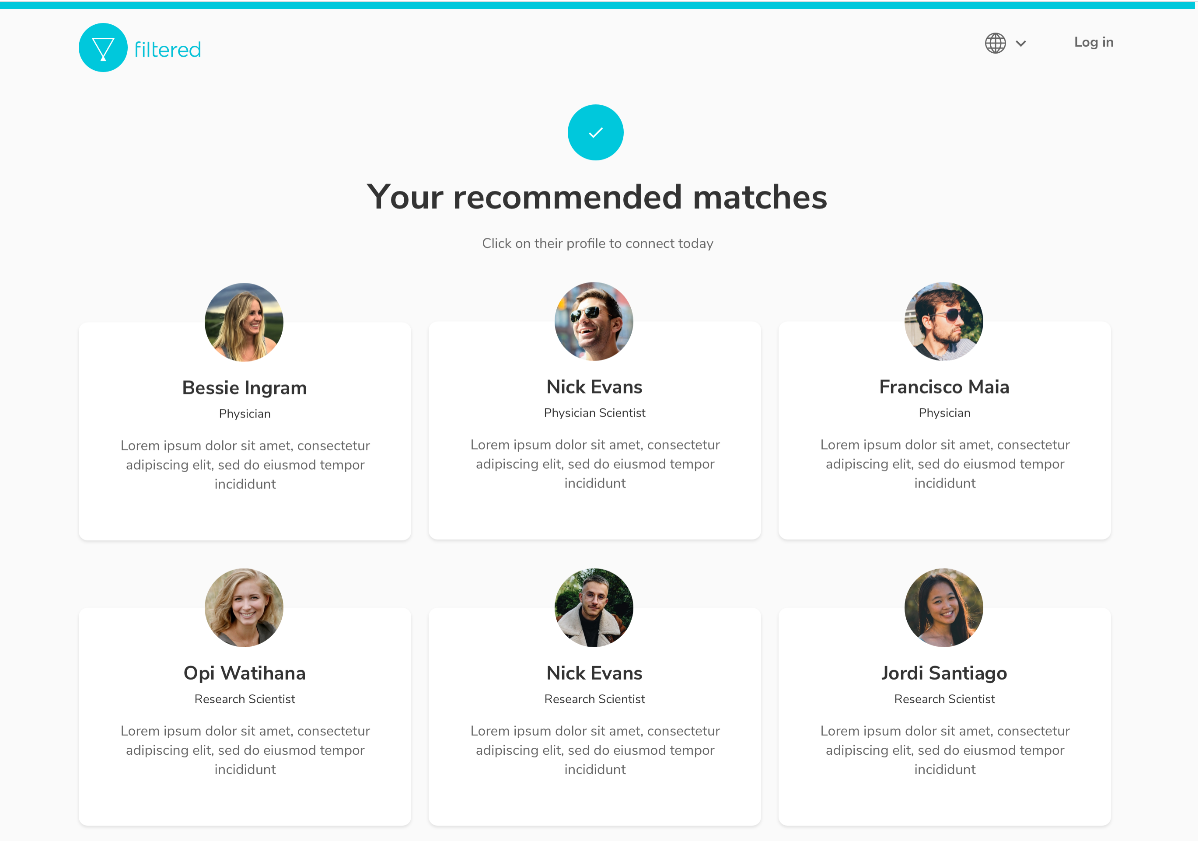
Task: Click the globe language icon
Action: [995, 43]
